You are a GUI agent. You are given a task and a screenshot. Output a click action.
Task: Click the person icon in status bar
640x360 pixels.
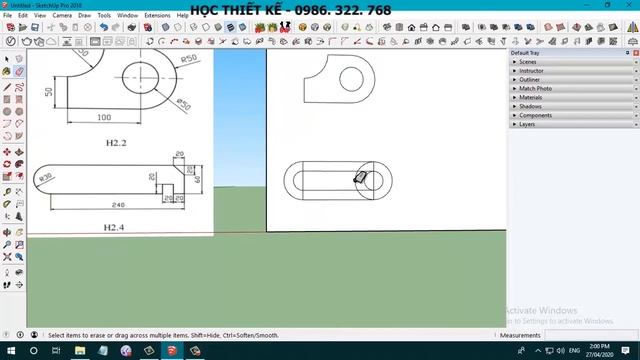point(34,335)
